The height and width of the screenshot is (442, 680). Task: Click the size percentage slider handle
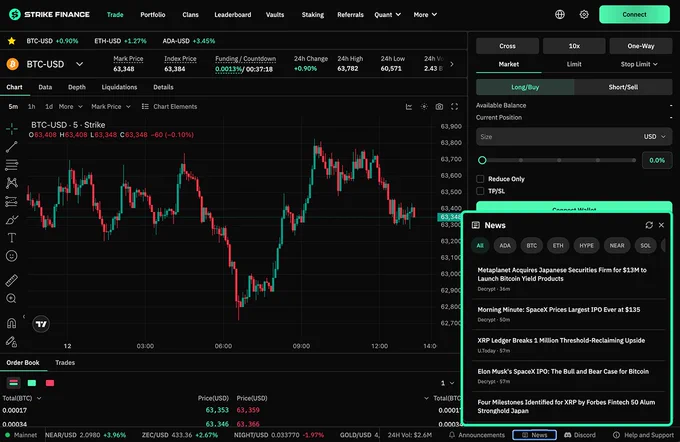[x=482, y=160]
